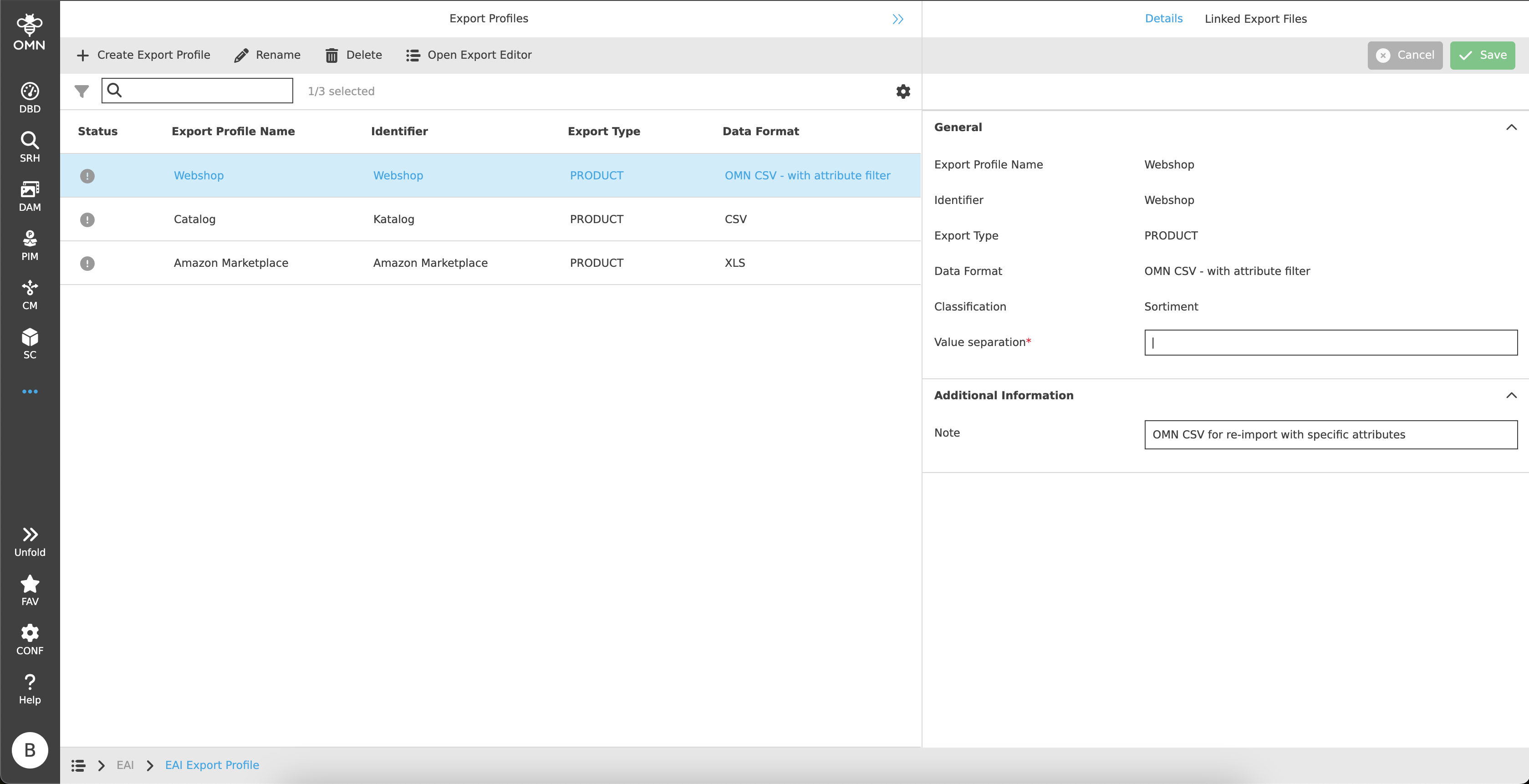Open the SC cube icon
Viewport: 1529px width, 784px height.
[30, 344]
